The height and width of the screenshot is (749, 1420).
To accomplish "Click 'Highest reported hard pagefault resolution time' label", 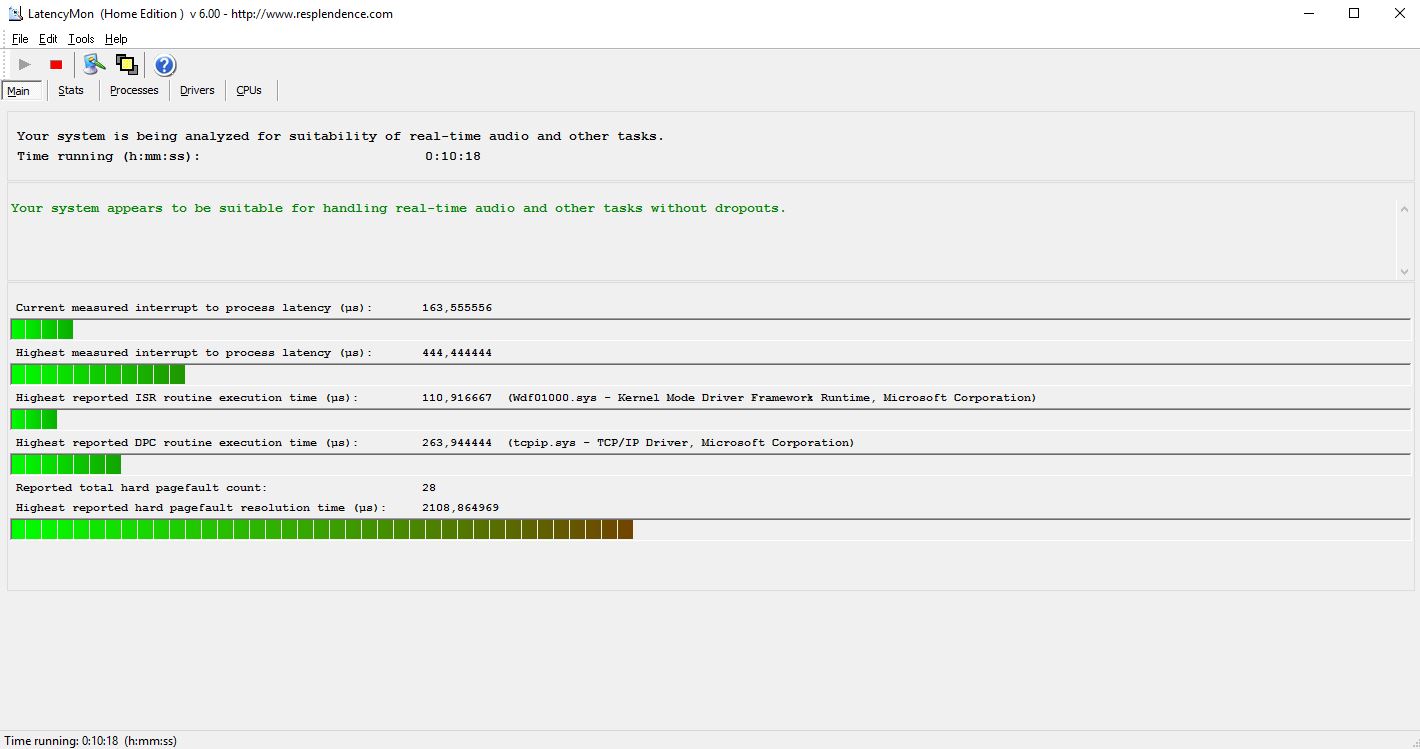I will (x=201, y=508).
